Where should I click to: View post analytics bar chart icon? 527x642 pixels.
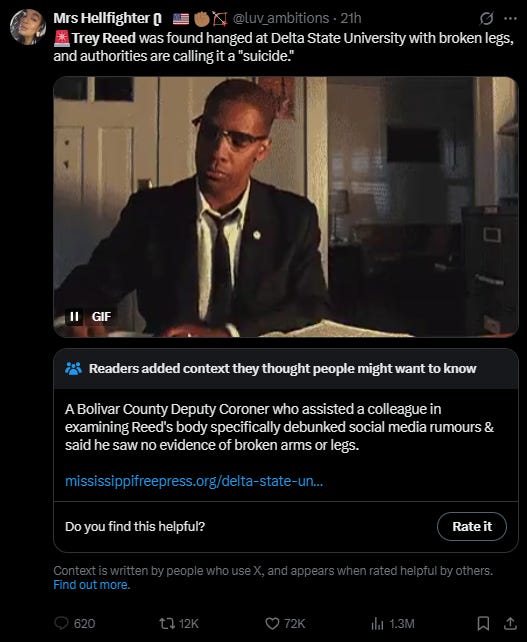click(x=377, y=624)
